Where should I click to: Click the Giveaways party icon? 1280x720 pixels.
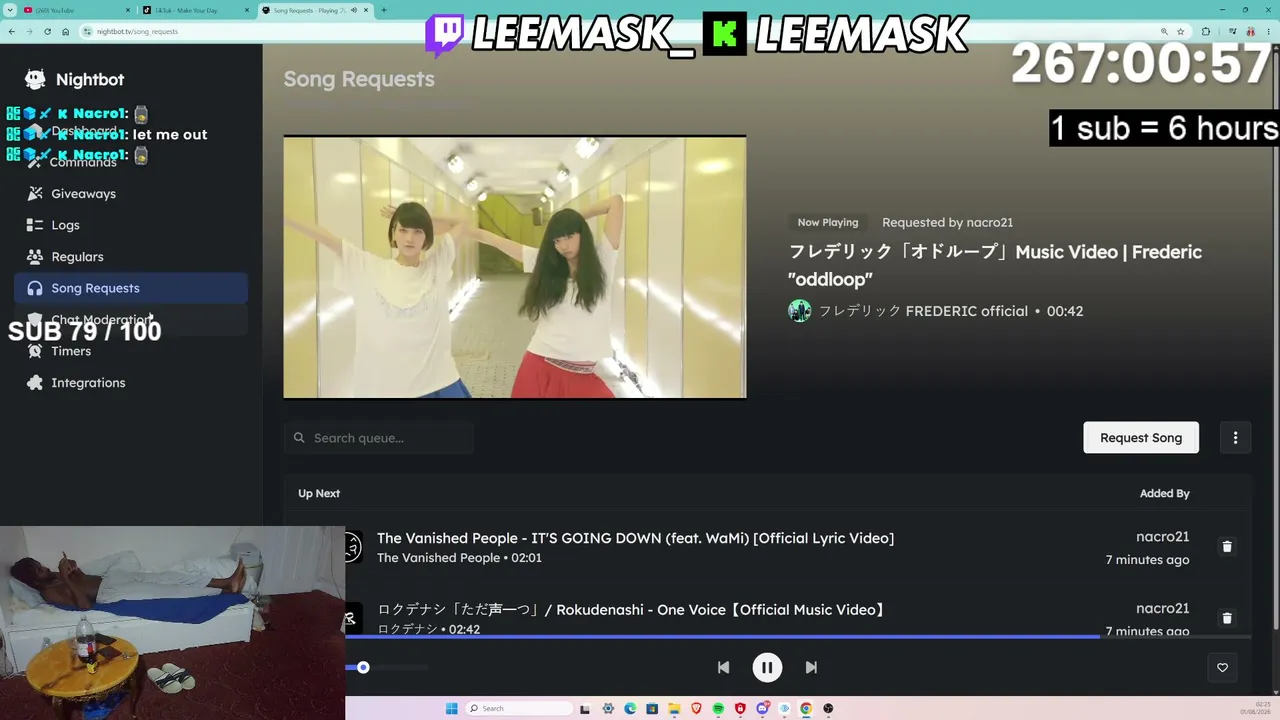point(35,193)
